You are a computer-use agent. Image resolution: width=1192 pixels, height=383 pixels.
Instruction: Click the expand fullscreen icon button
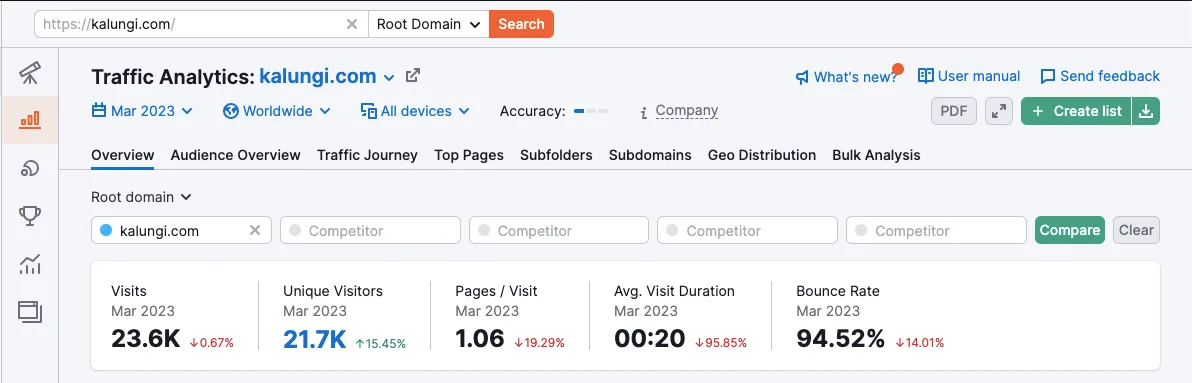(999, 111)
